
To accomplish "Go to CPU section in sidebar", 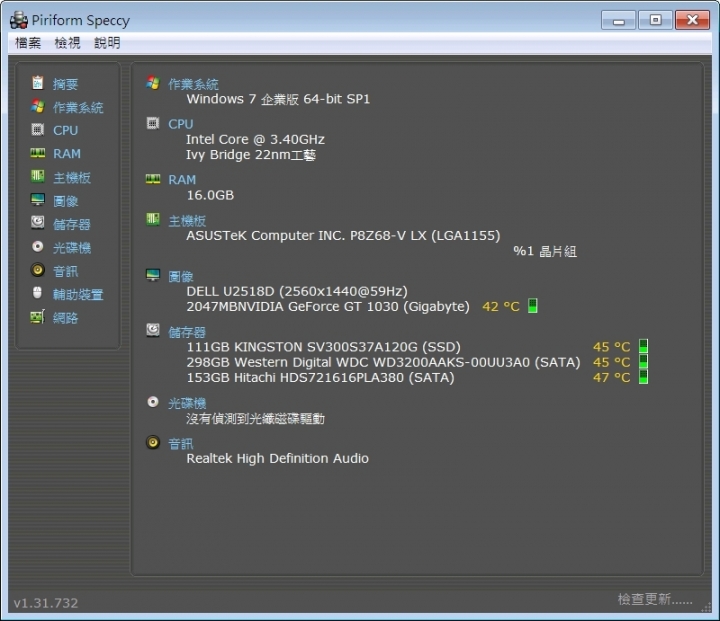I will tap(66, 130).
